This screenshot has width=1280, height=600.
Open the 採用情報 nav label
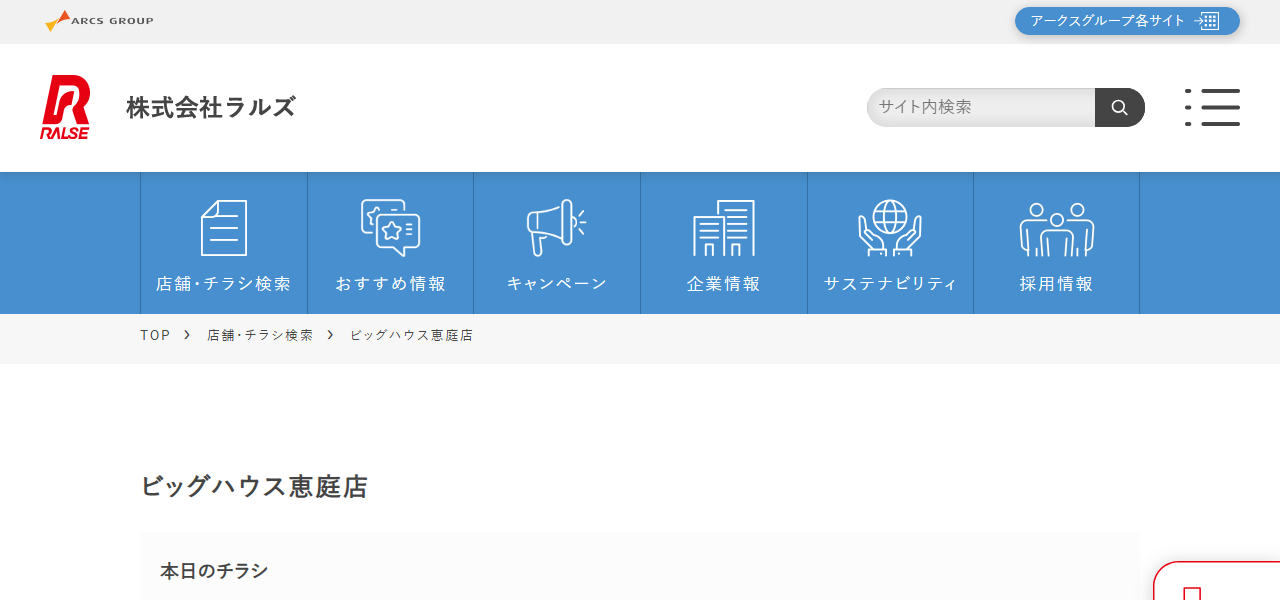point(1057,284)
